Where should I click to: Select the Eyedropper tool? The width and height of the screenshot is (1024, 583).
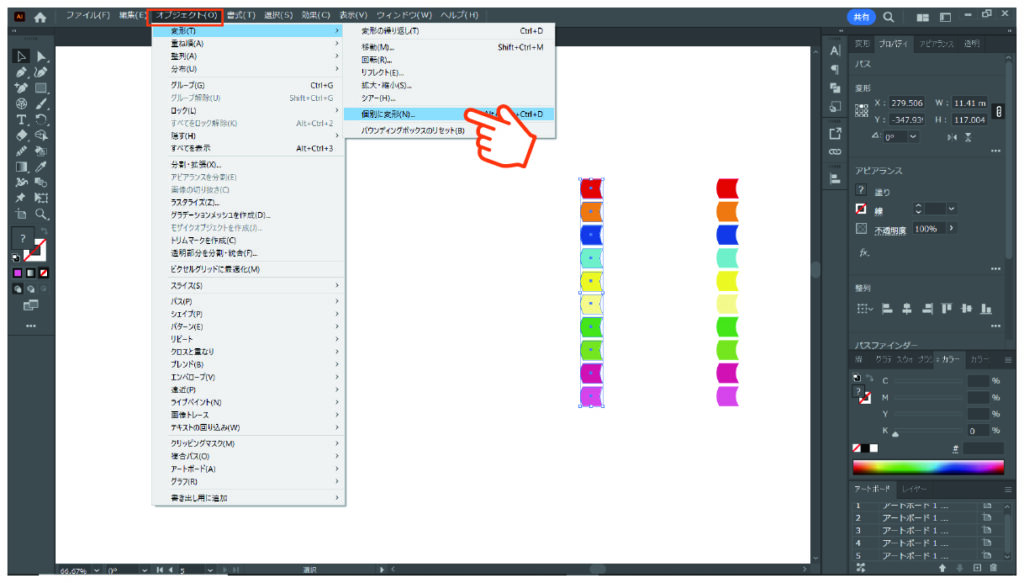41,167
